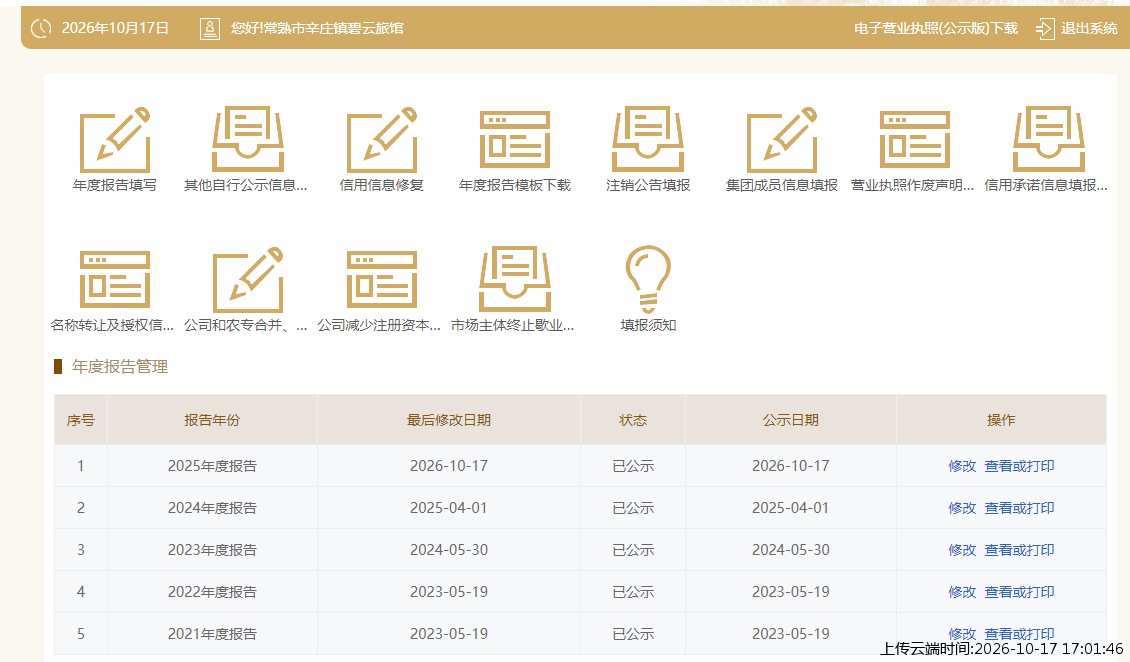Select the 2025年度报告 cell
The width and height of the screenshot is (1130, 662).
point(212,466)
